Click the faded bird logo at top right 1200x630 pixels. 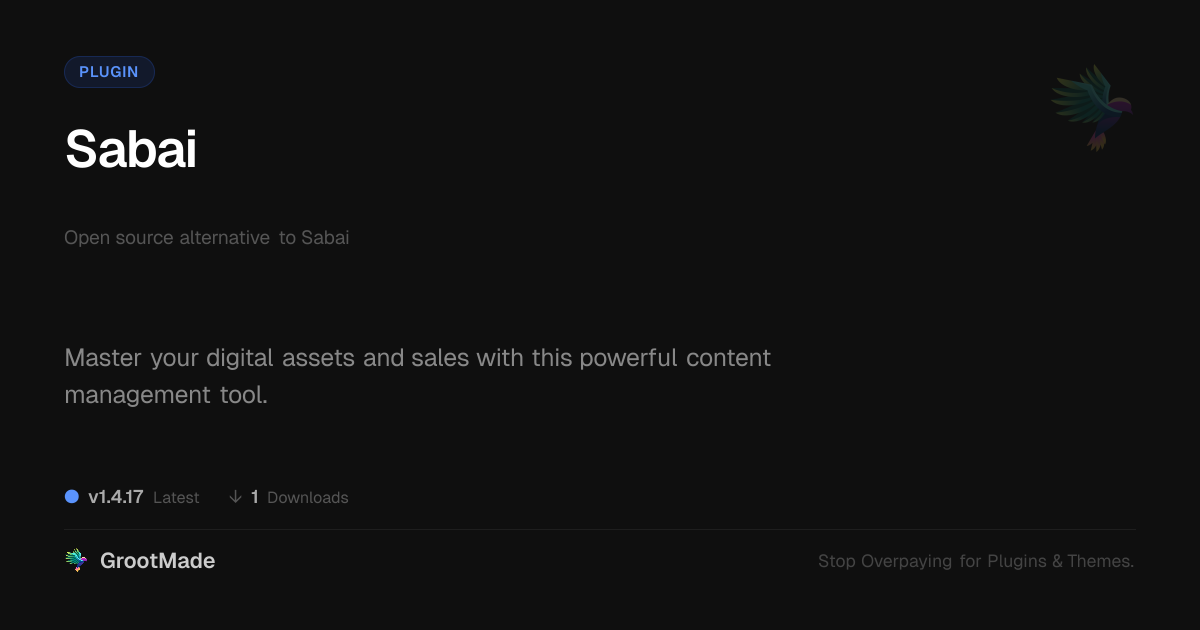(1092, 107)
